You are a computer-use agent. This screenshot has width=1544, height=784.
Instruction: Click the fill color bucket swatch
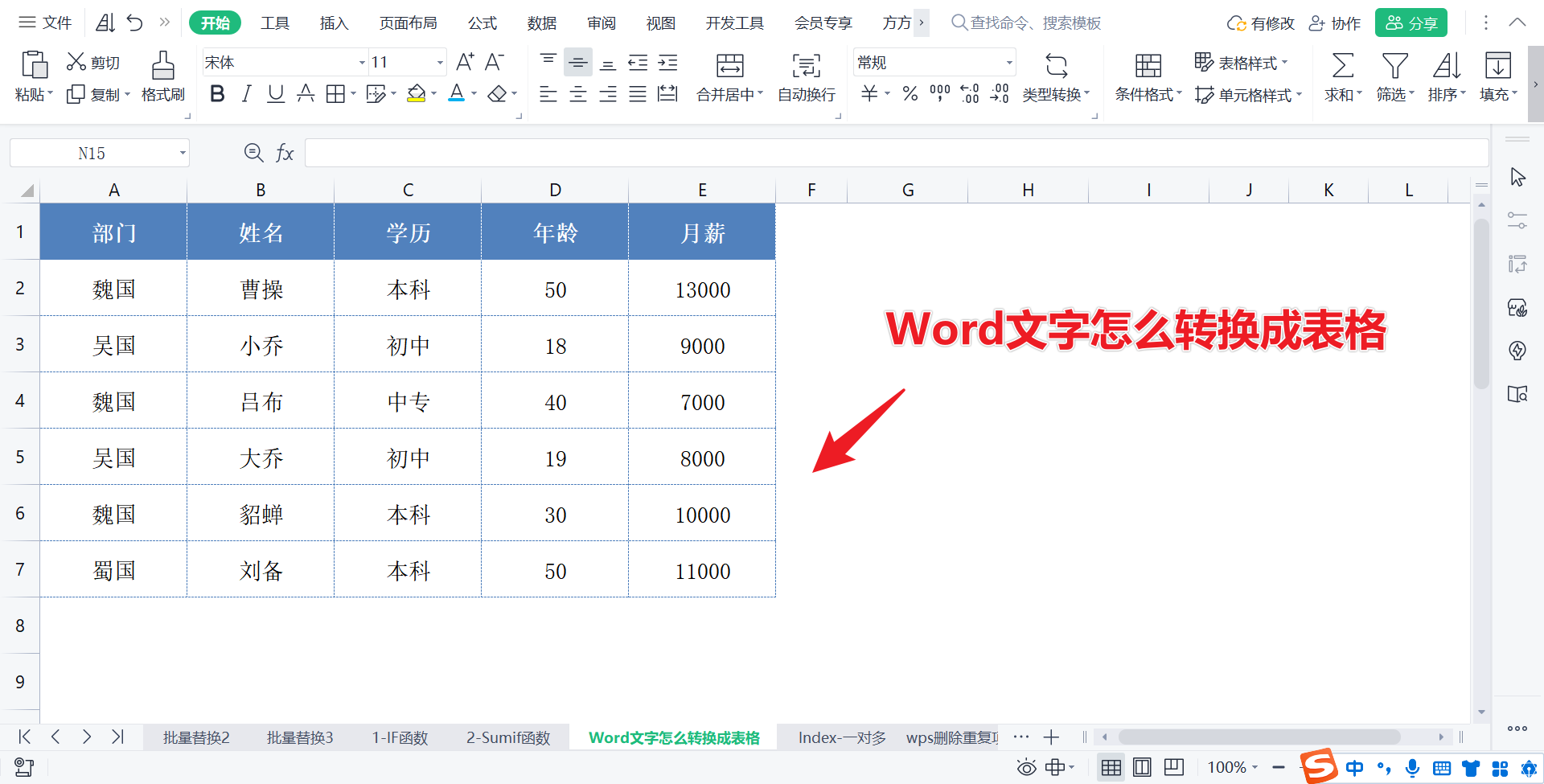pyautogui.click(x=416, y=94)
